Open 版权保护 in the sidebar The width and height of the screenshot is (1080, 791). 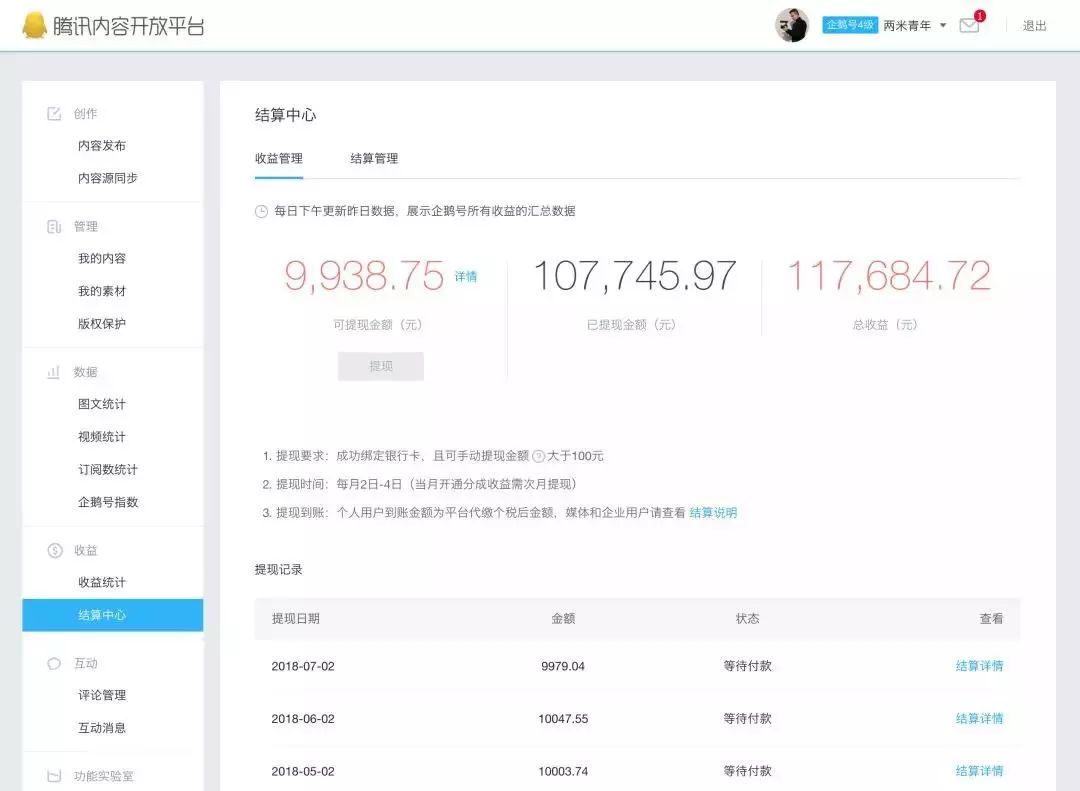(102, 324)
